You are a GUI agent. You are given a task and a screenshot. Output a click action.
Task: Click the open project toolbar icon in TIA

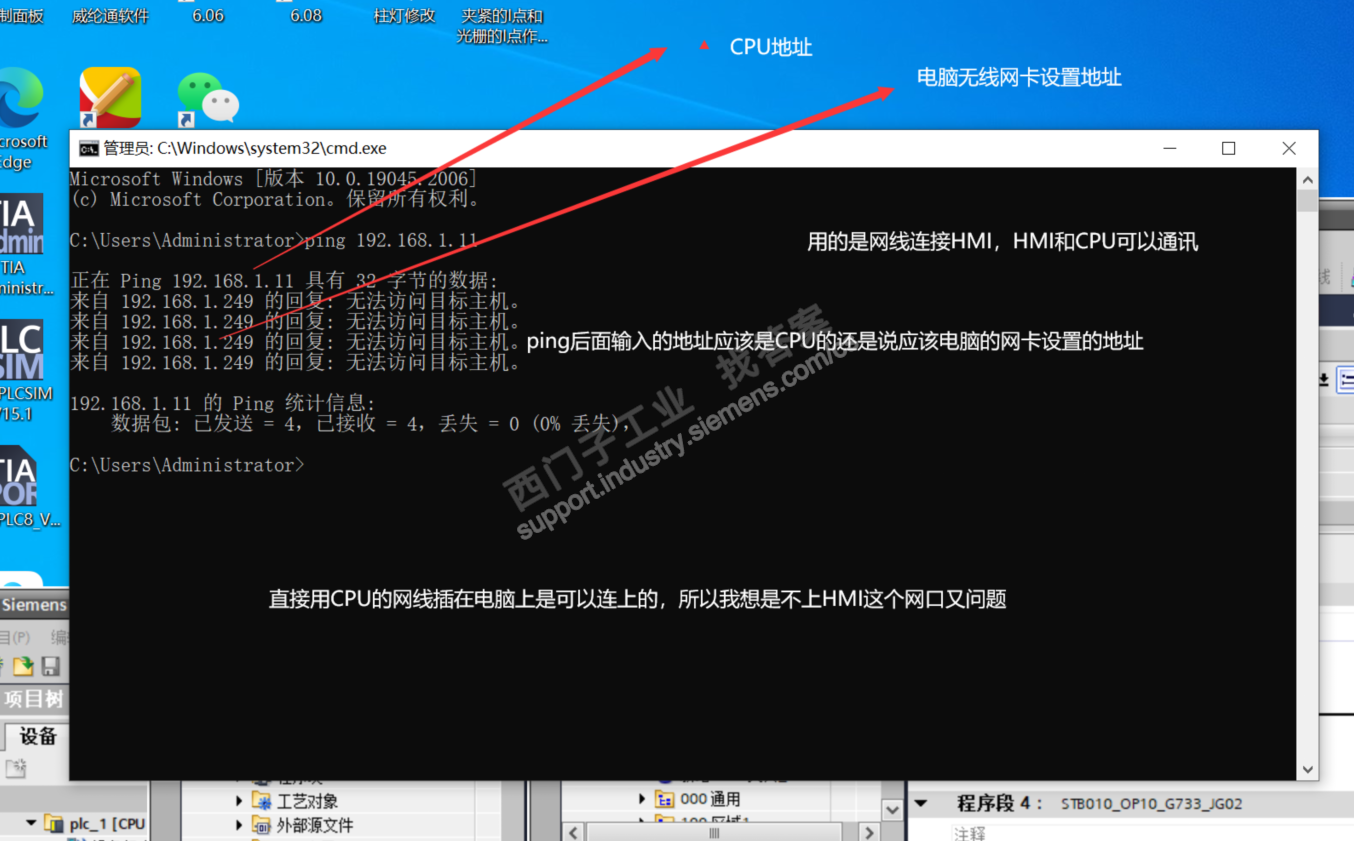[23, 666]
